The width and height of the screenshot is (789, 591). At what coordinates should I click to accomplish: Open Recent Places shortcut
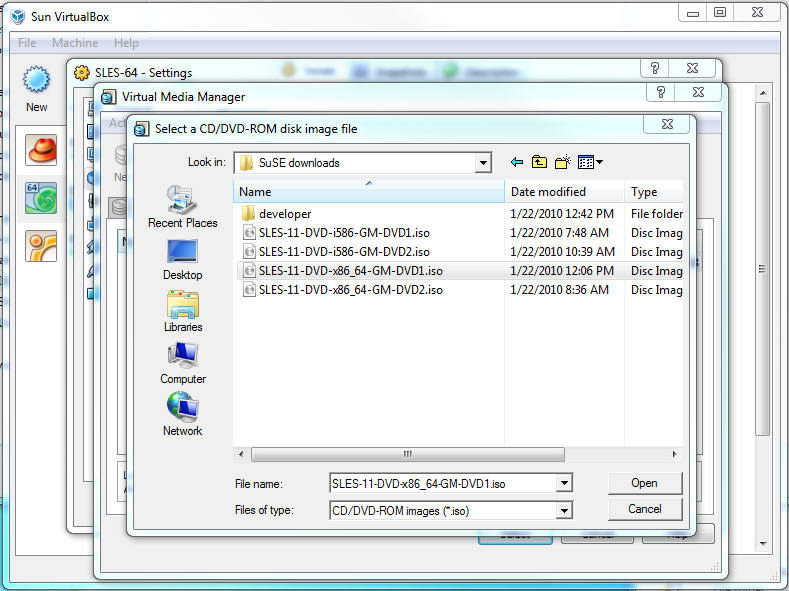(182, 207)
